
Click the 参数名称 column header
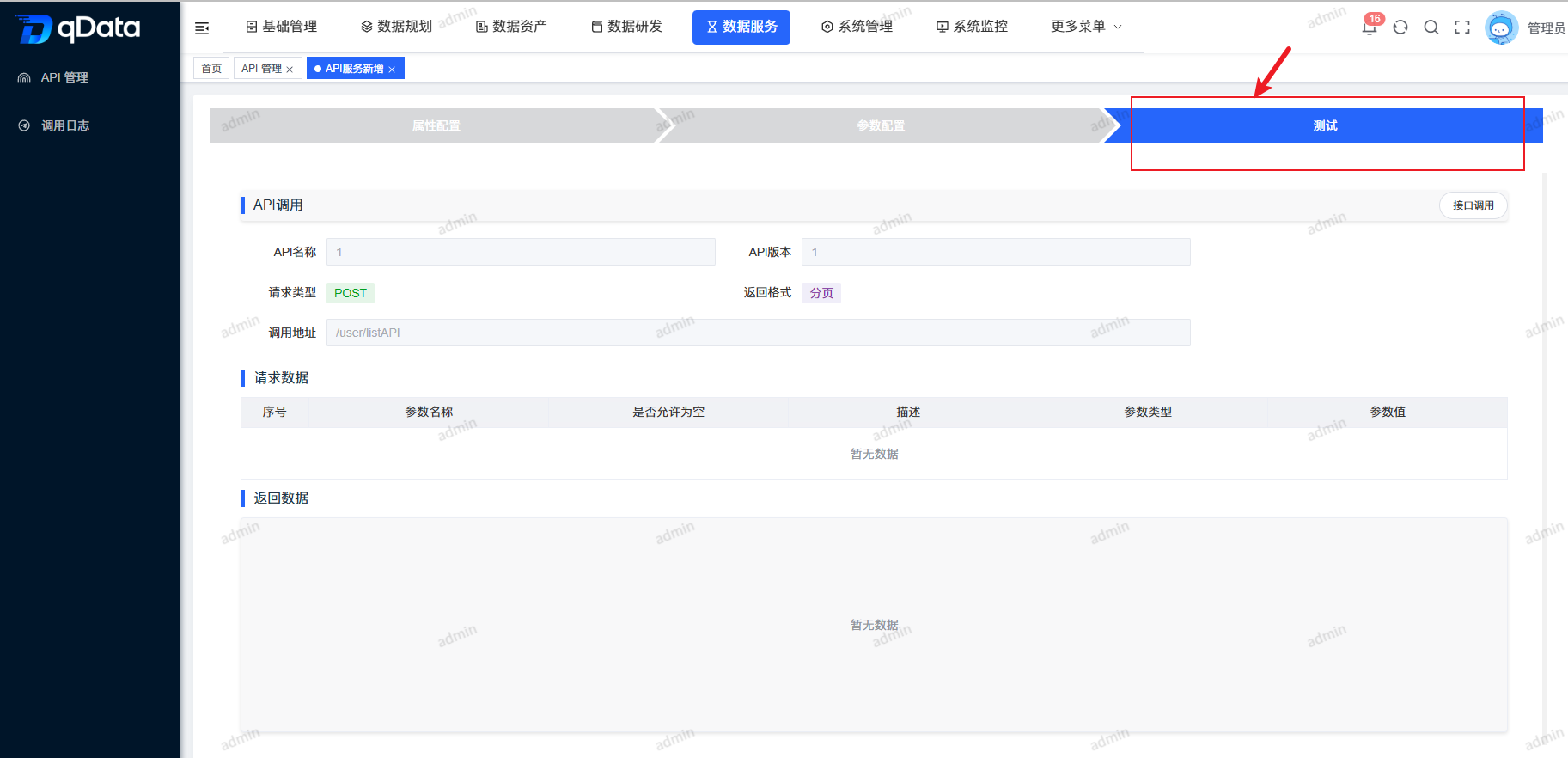pyautogui.click(x=429, y=413)
